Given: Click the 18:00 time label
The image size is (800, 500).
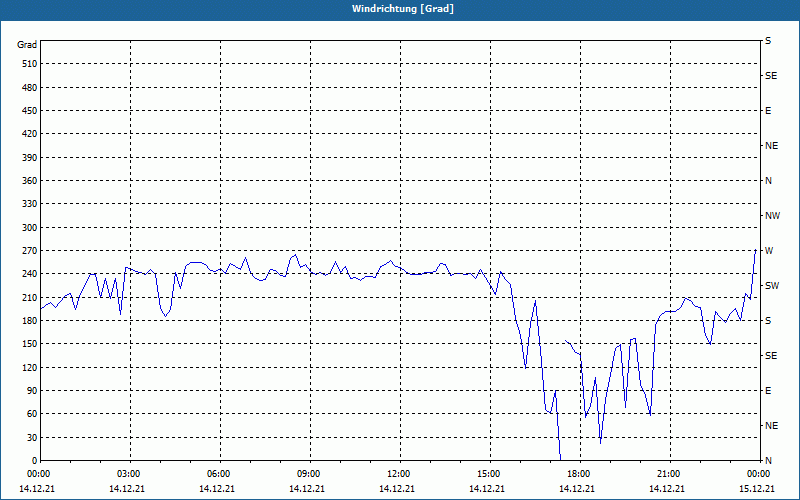Looking at the screenshot, I should pos(579,473).
